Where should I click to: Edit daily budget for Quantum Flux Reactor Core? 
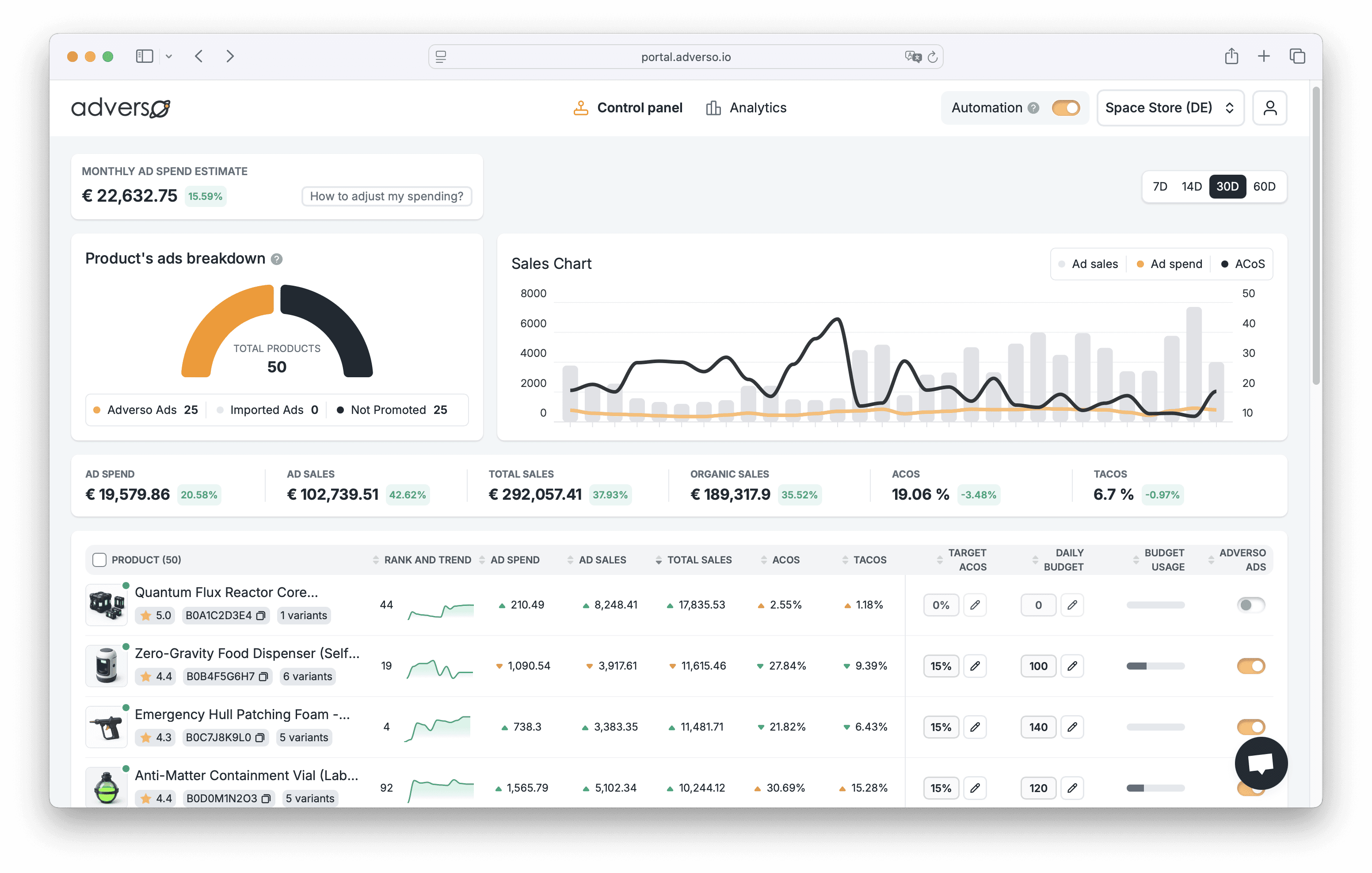point(1072,605)
